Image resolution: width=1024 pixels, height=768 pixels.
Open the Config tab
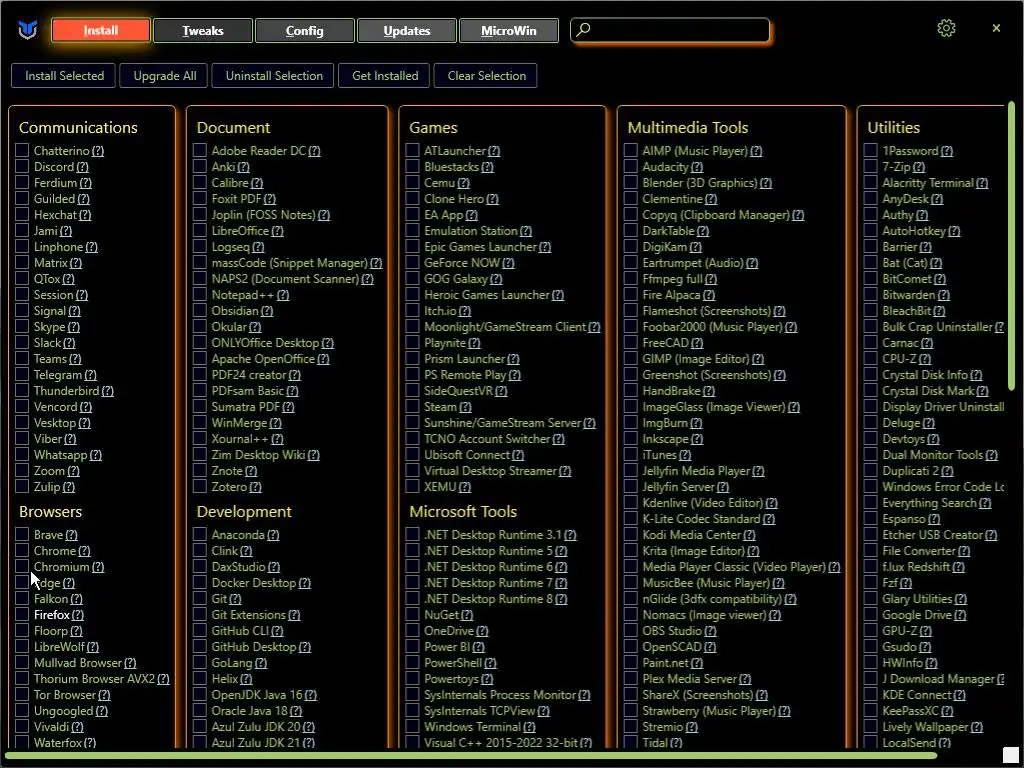pos(304,30)
